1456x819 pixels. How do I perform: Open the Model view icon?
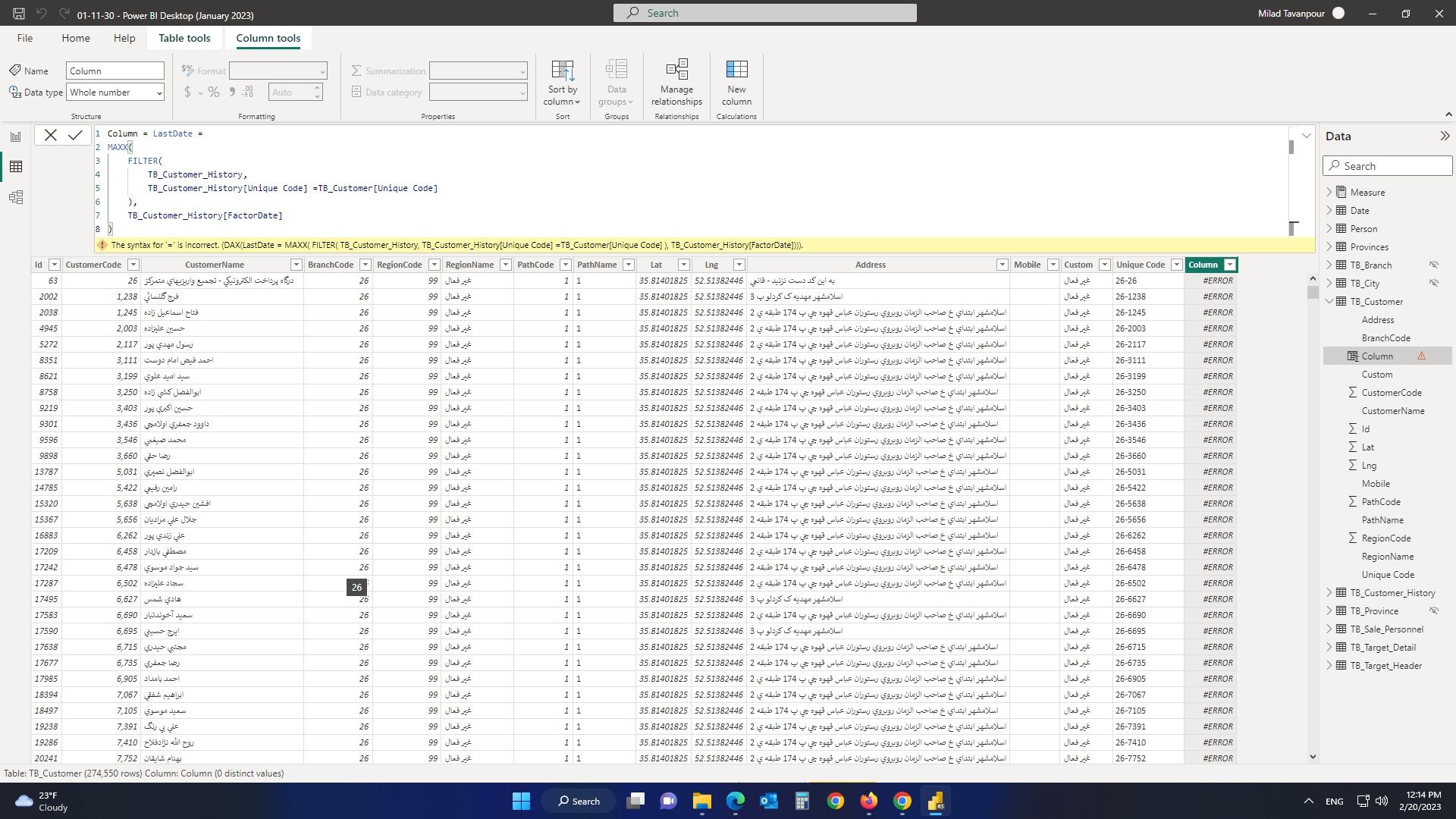tap(16, 197)
